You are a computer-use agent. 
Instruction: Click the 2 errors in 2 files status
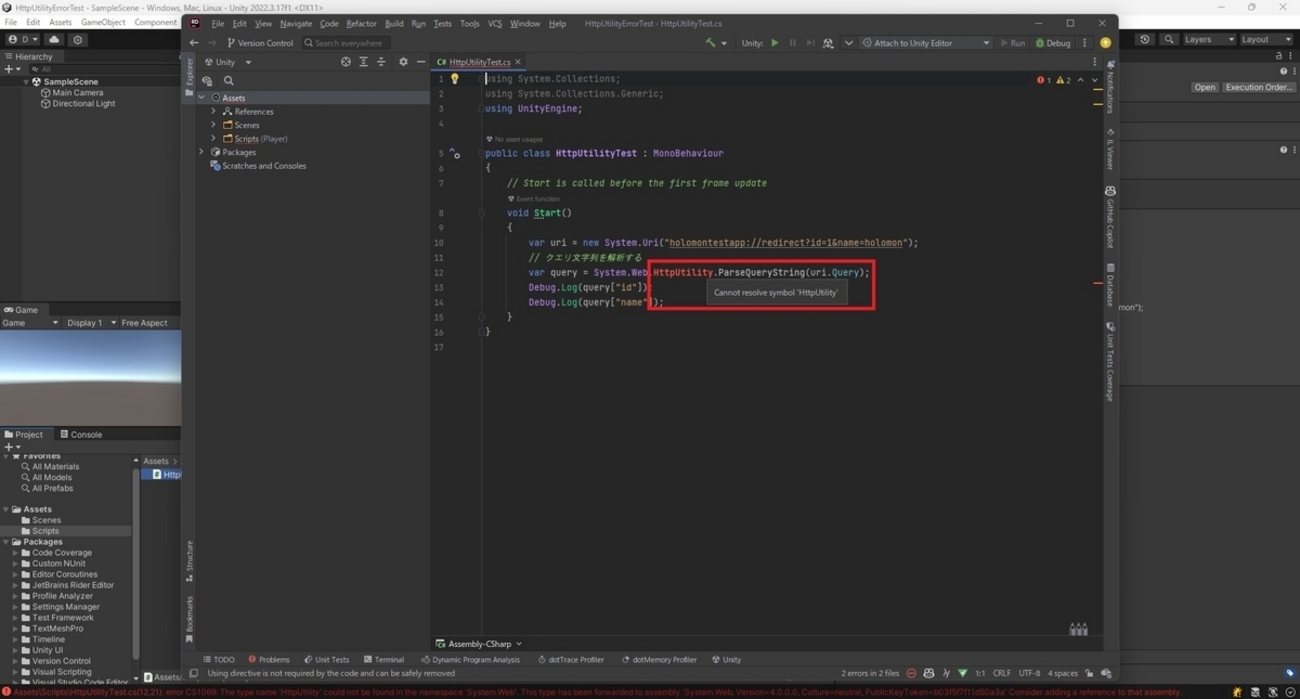point(870,674)
